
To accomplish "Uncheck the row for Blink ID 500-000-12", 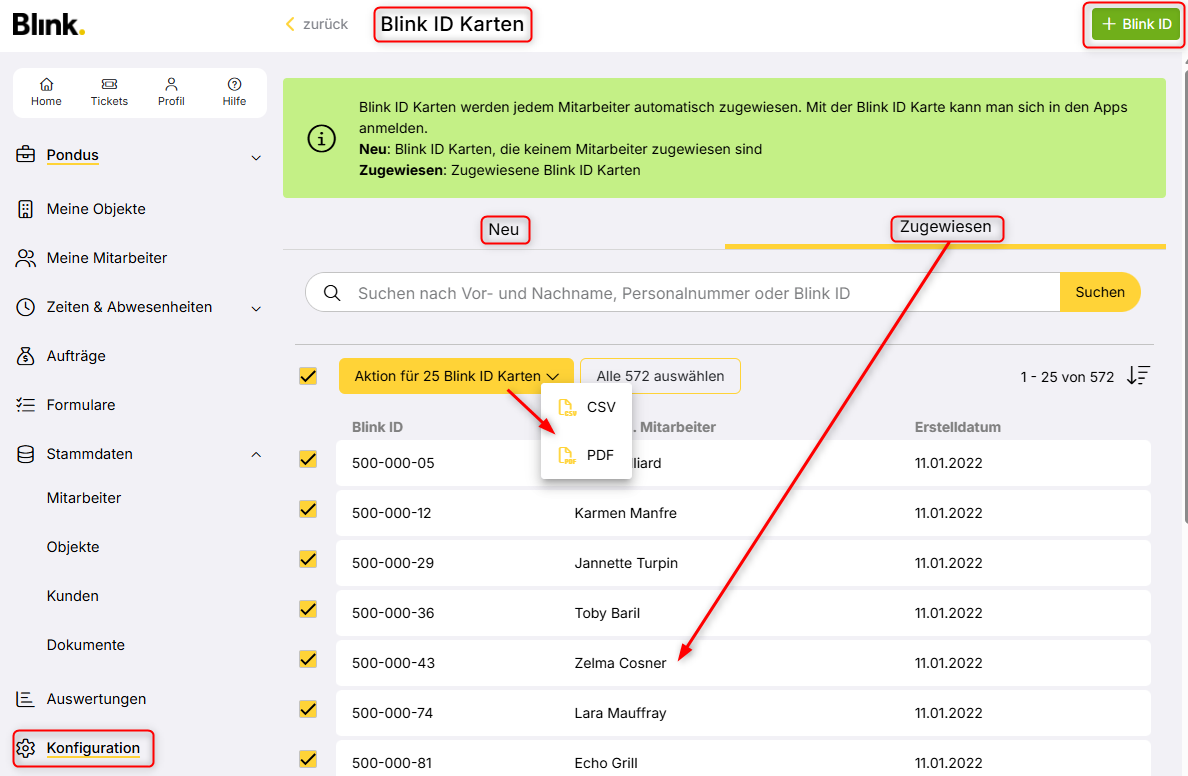I will 308,510.
